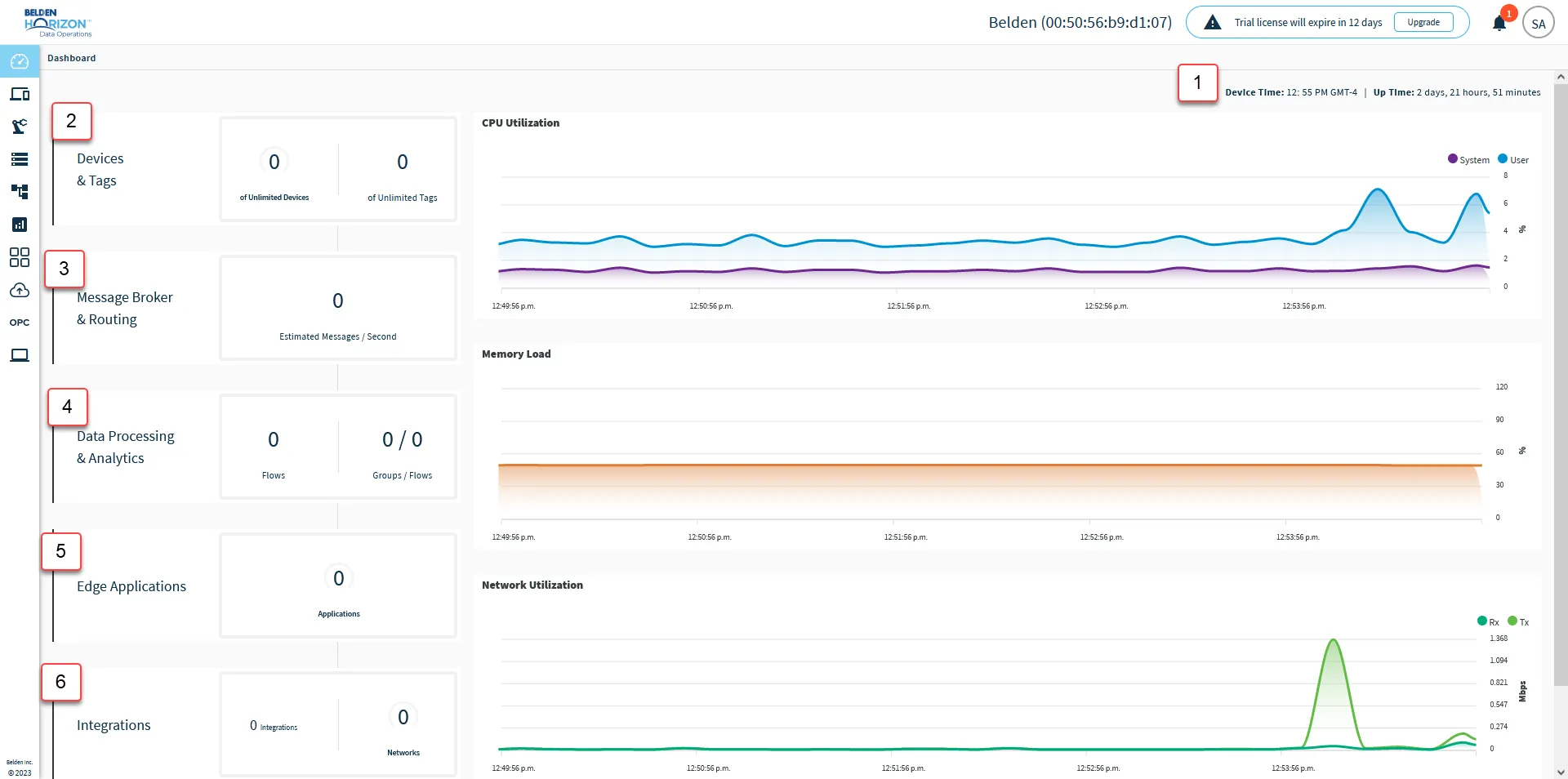Select the cloud upload icon in sidebar
1568x779 pixels.
click(x=20, y=290)
